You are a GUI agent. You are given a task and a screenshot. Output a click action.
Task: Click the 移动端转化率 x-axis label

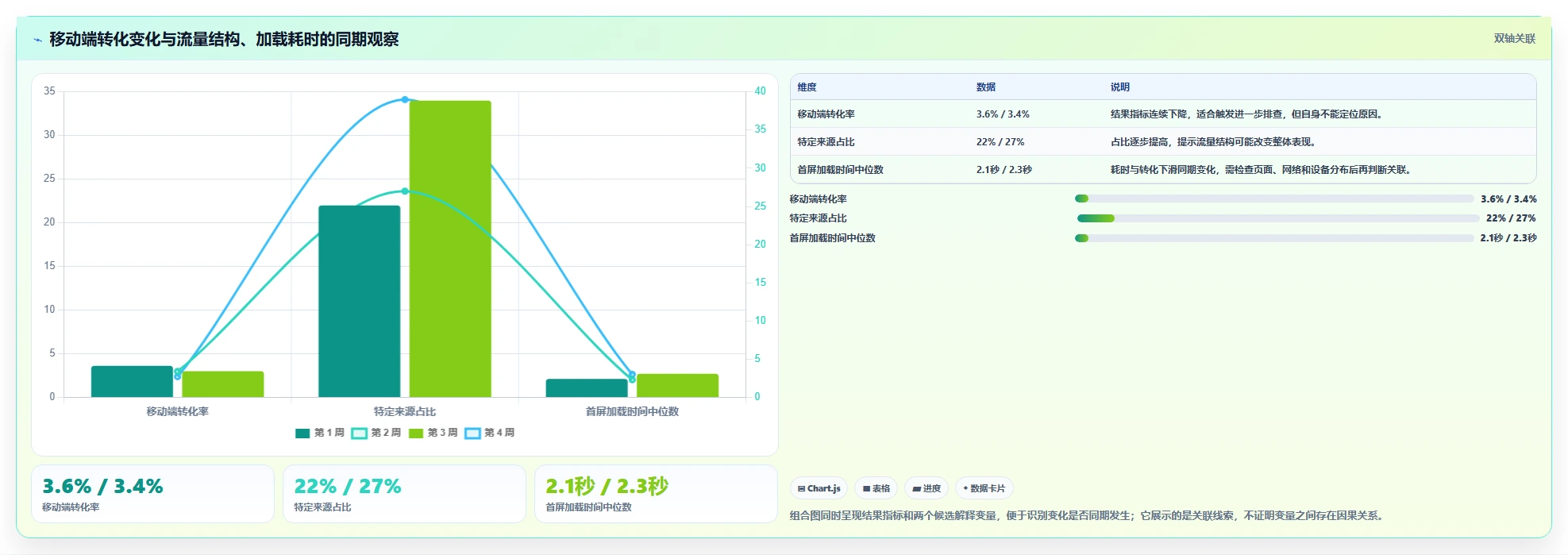click(x=178, y=411)
